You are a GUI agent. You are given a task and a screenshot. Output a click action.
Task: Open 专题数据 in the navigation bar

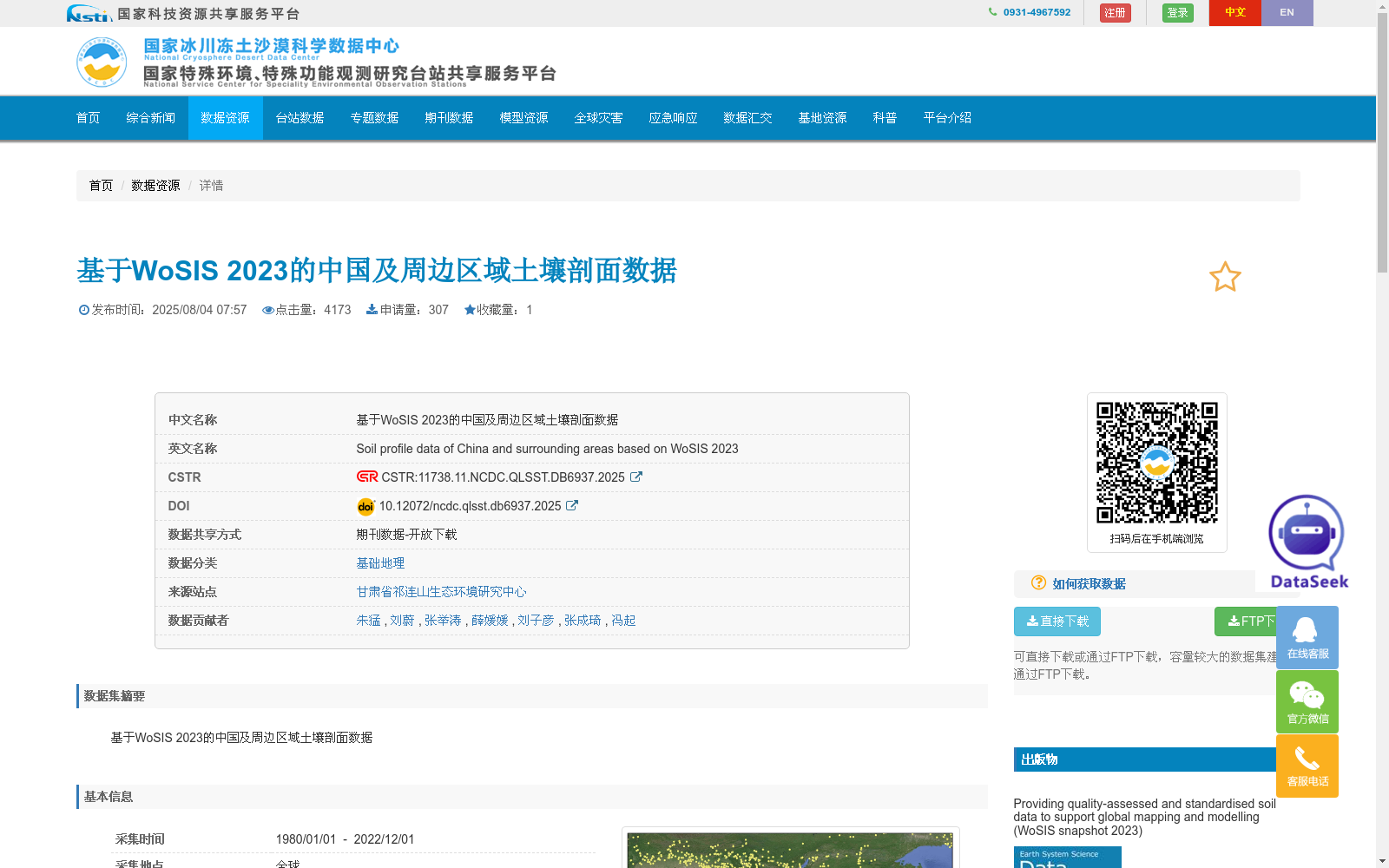[374, 118]
